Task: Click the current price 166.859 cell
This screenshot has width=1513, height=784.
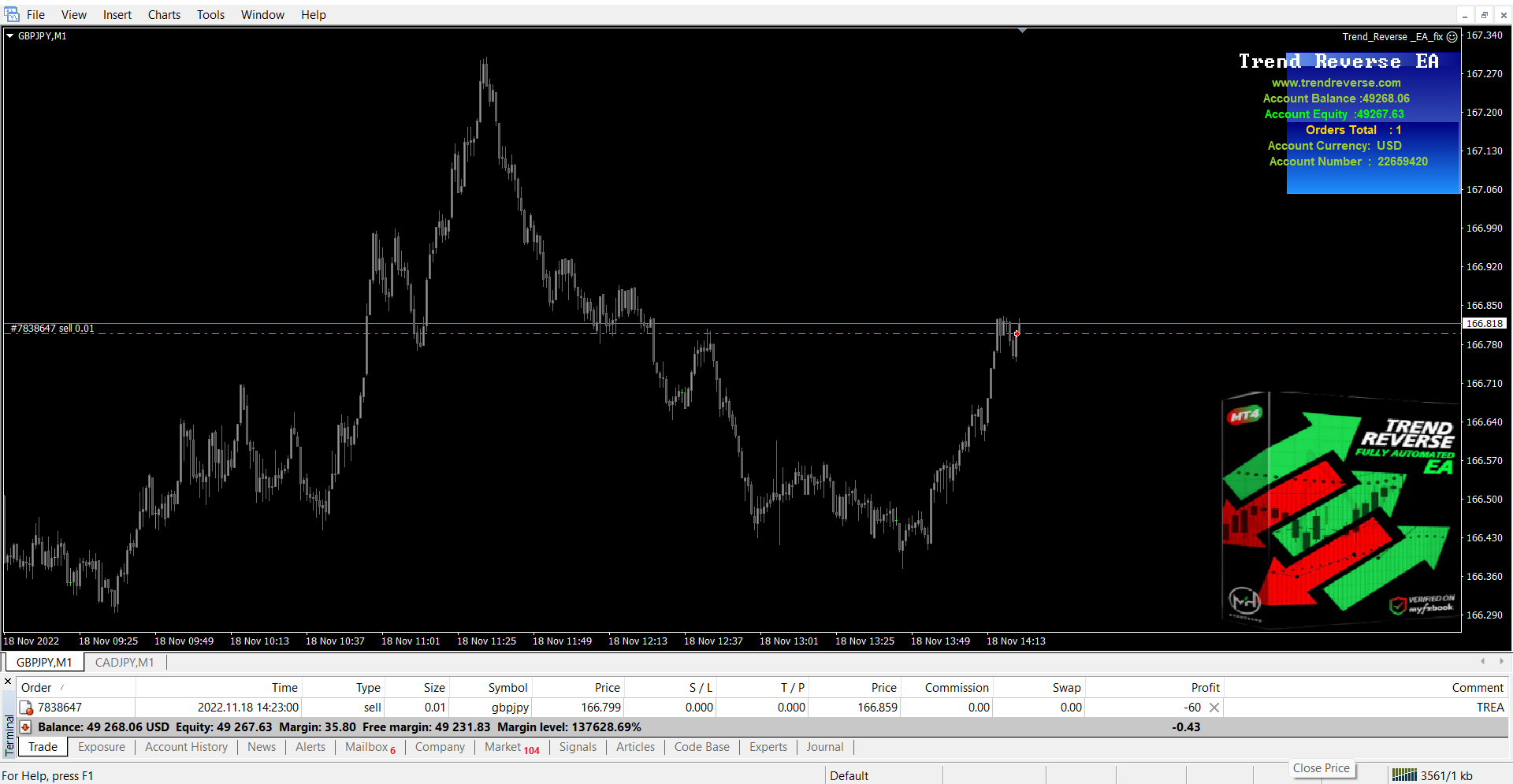Action: 854,708
